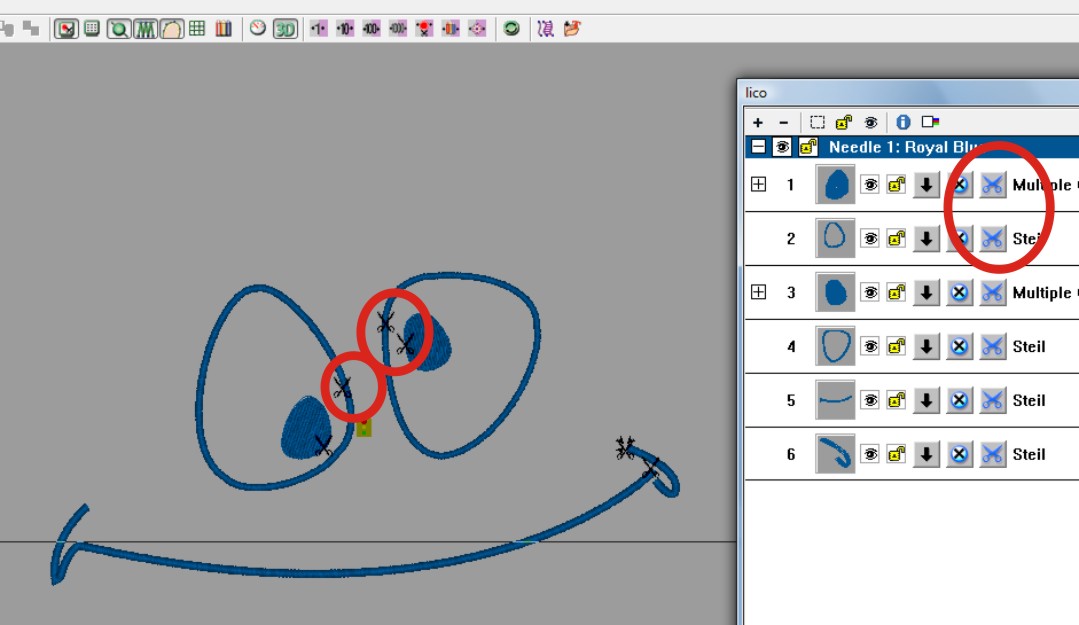Click the X tie-off button on object 4
The width and height of the screenshot is (1079, 625).
959,346
